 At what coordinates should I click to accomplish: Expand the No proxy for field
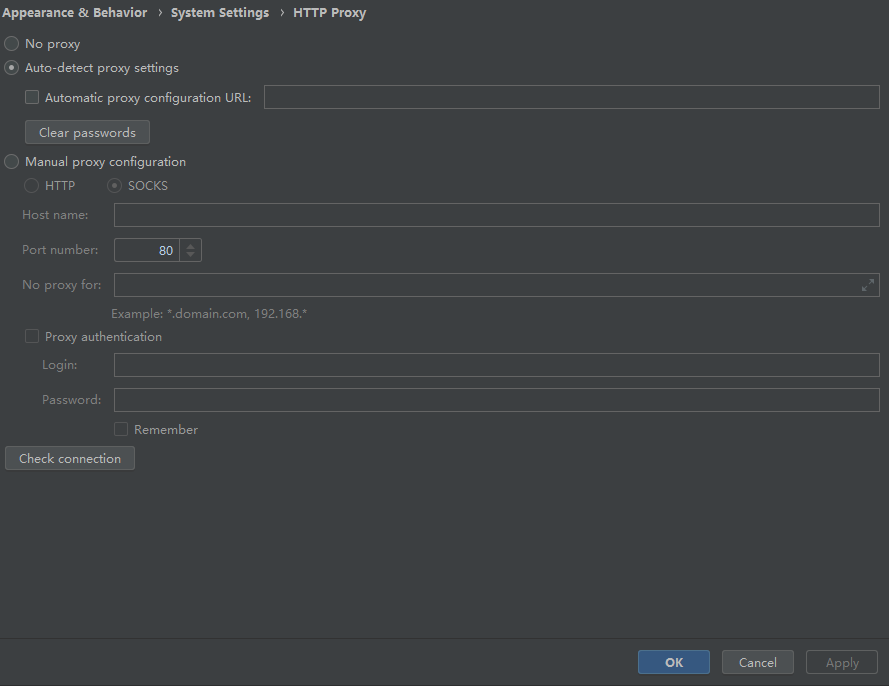click(x=867, y=285)
